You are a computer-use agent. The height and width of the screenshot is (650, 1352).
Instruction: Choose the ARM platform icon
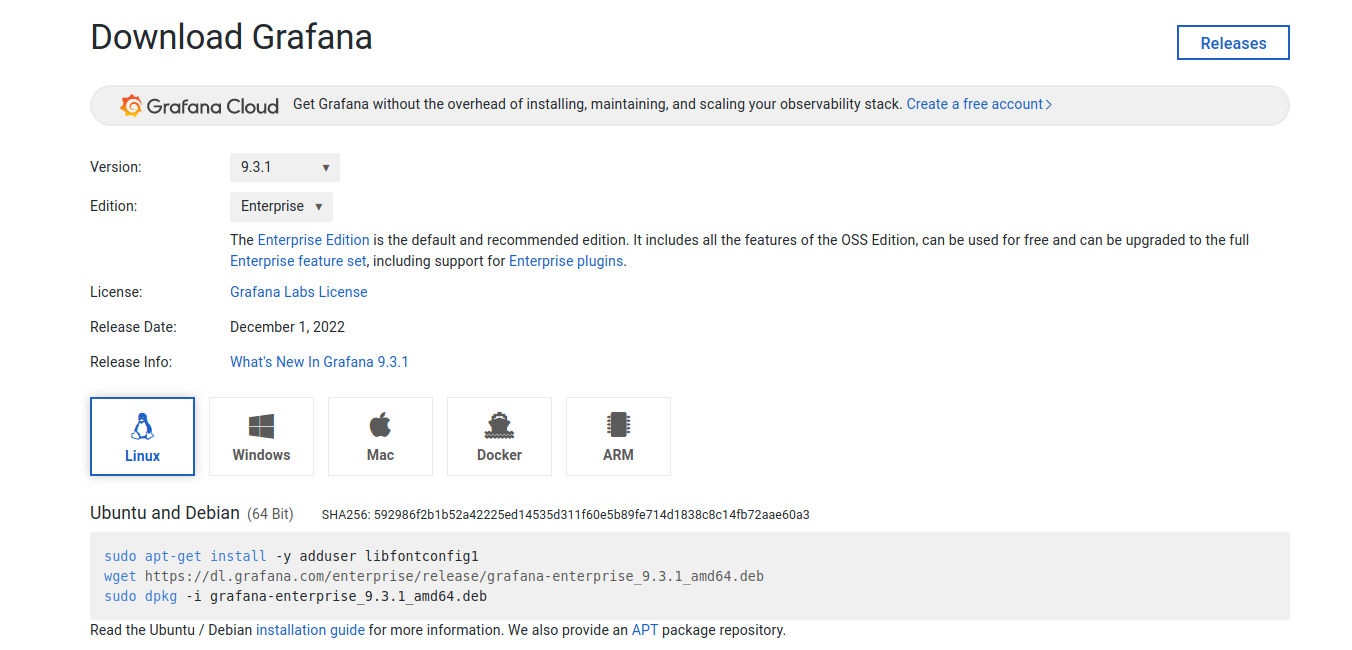(x=618, y=436)
